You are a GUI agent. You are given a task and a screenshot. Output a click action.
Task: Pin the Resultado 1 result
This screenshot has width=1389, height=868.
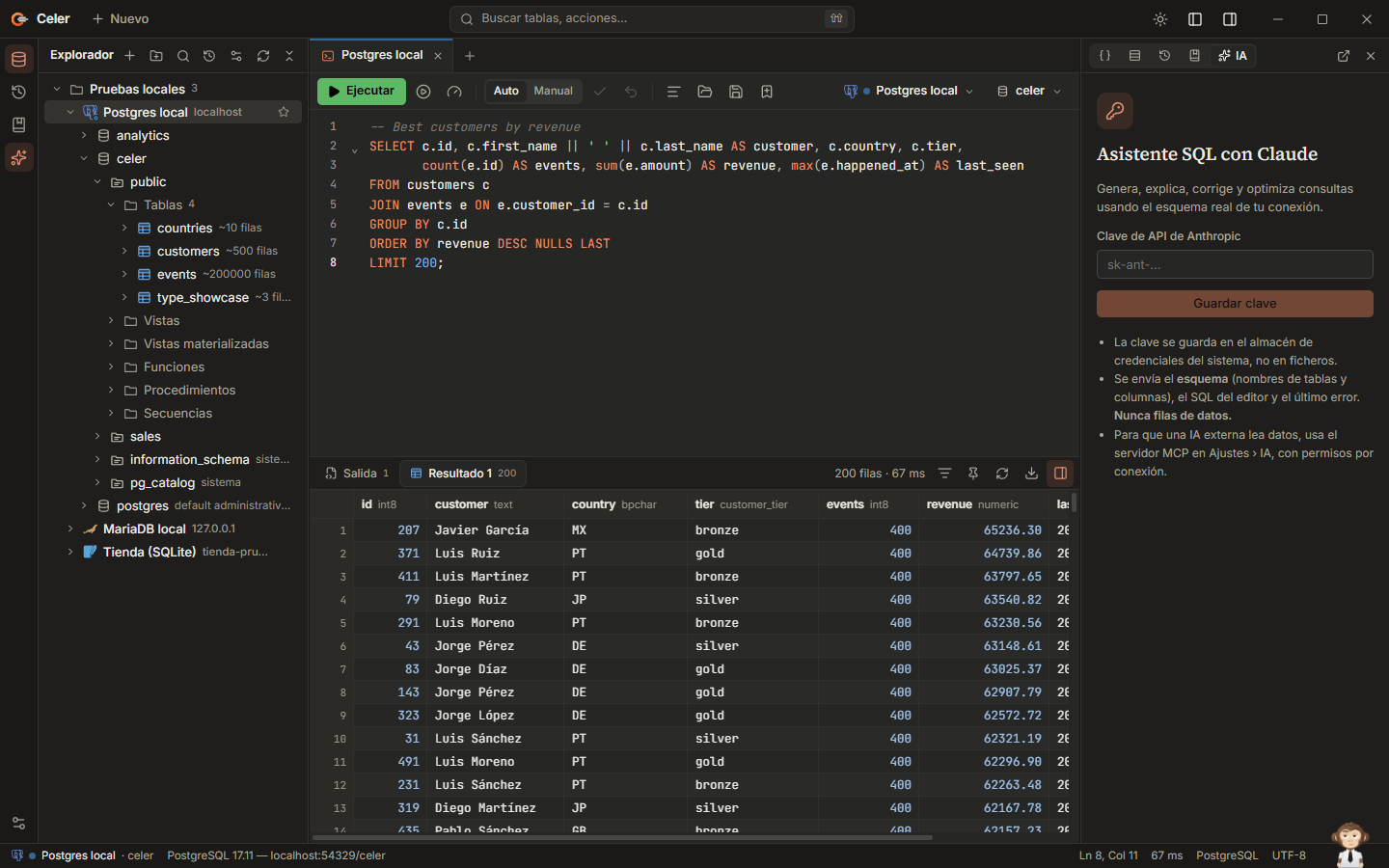973,474
